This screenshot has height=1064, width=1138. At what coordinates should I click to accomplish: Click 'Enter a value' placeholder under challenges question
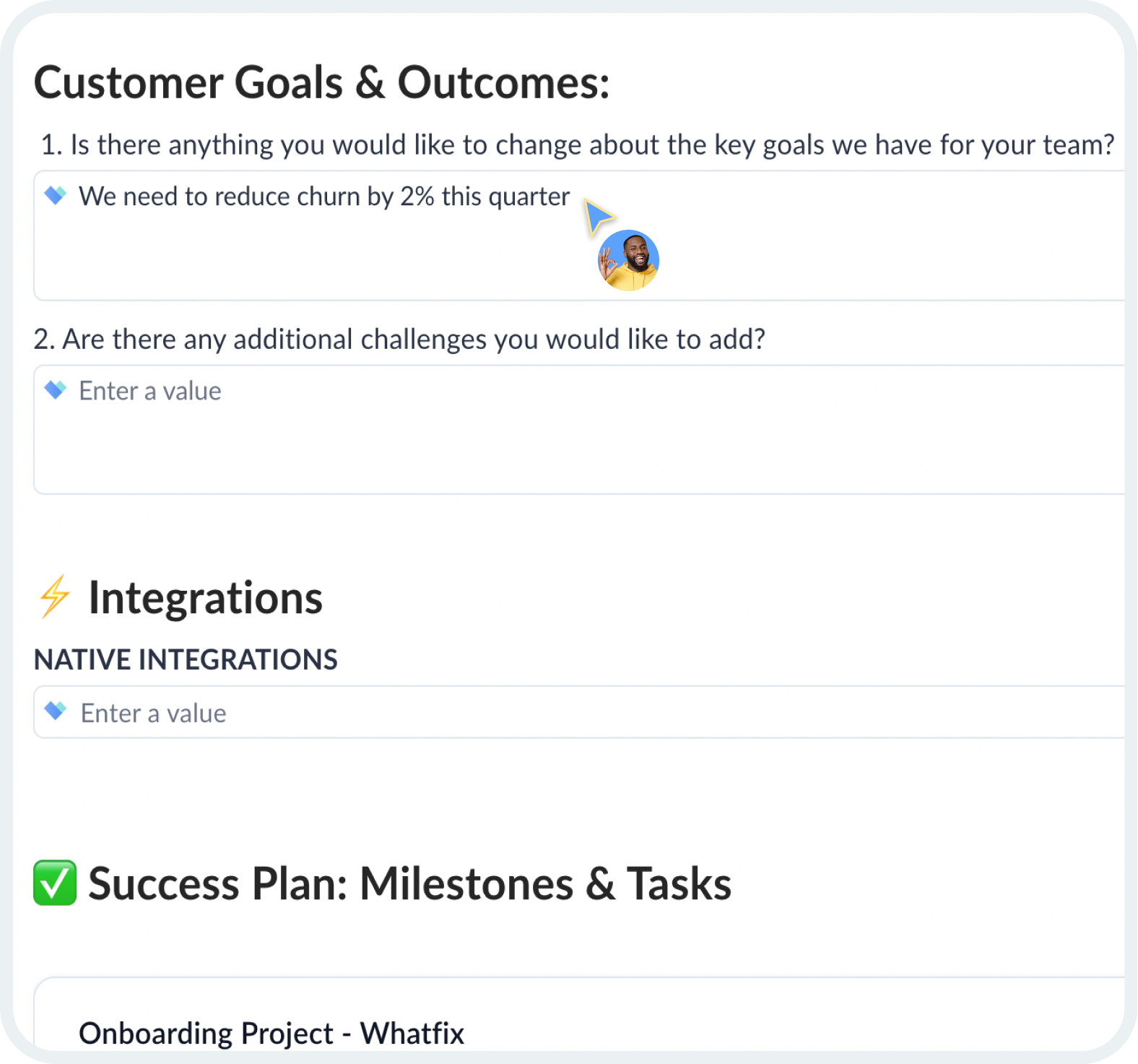(x=150, y=391)
